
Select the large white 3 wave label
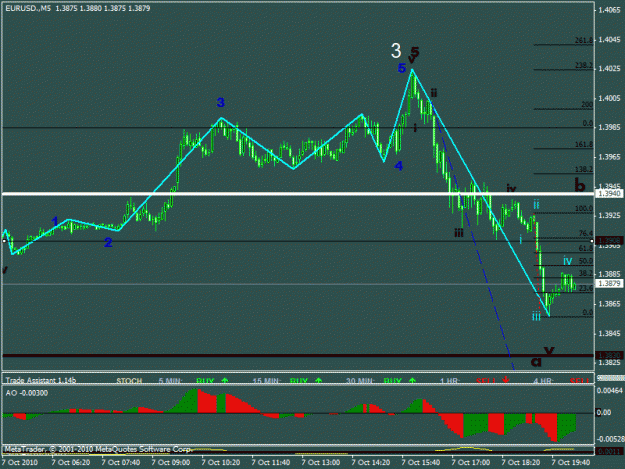(396, 51)
